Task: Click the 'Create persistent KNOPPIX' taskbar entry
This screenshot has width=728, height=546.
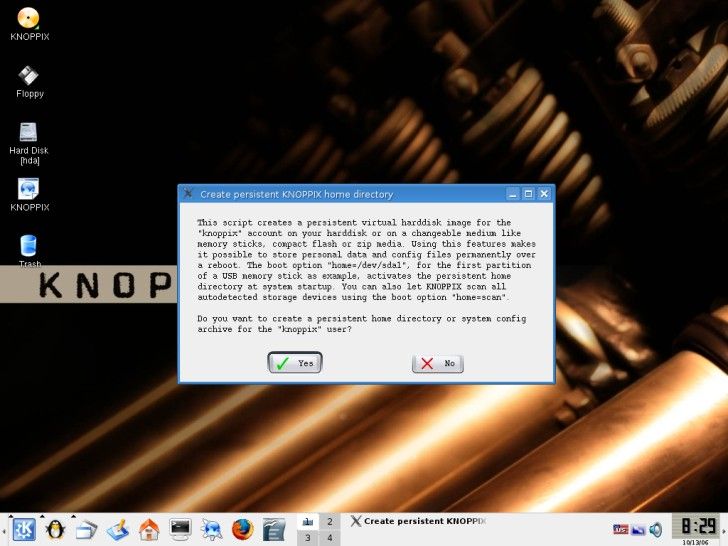Action: click(x=418, y=521)
